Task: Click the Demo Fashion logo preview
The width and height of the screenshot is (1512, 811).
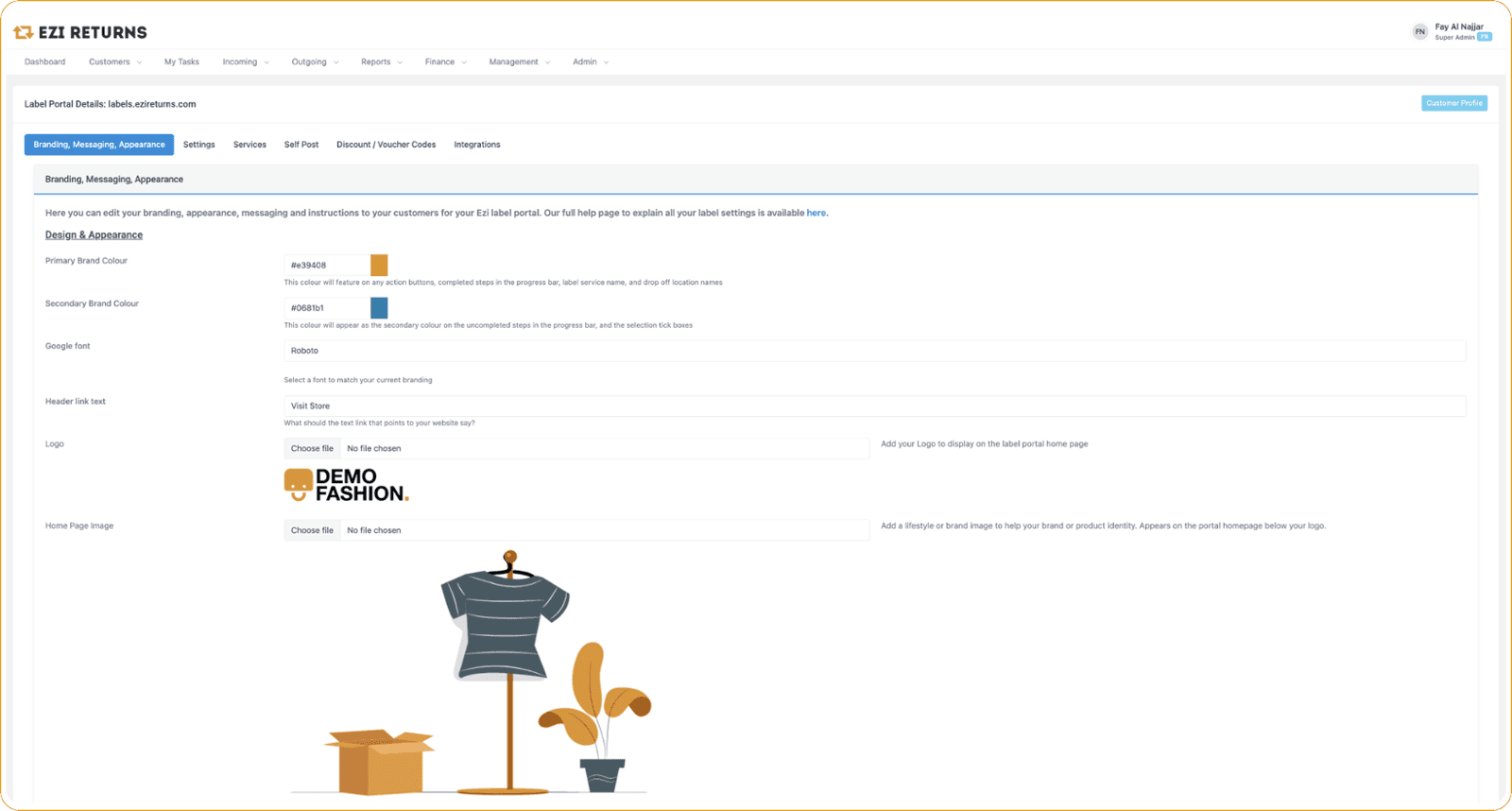Action: 347,485
